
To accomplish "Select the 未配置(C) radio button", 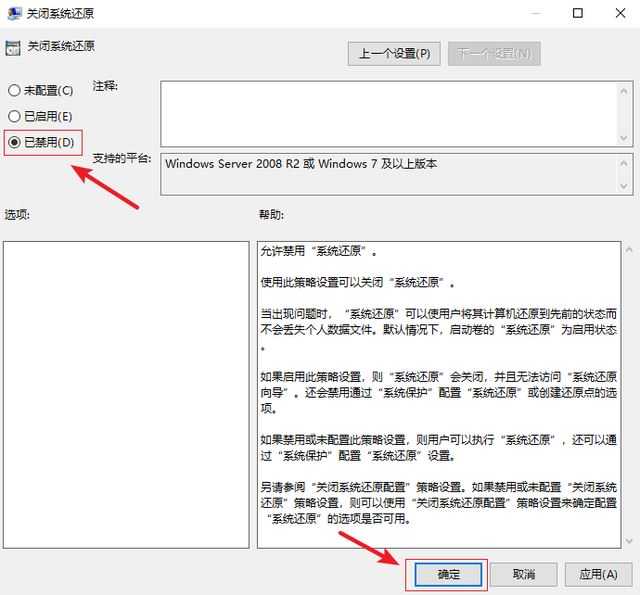I will pyautogui.click(x=41, y=90).
